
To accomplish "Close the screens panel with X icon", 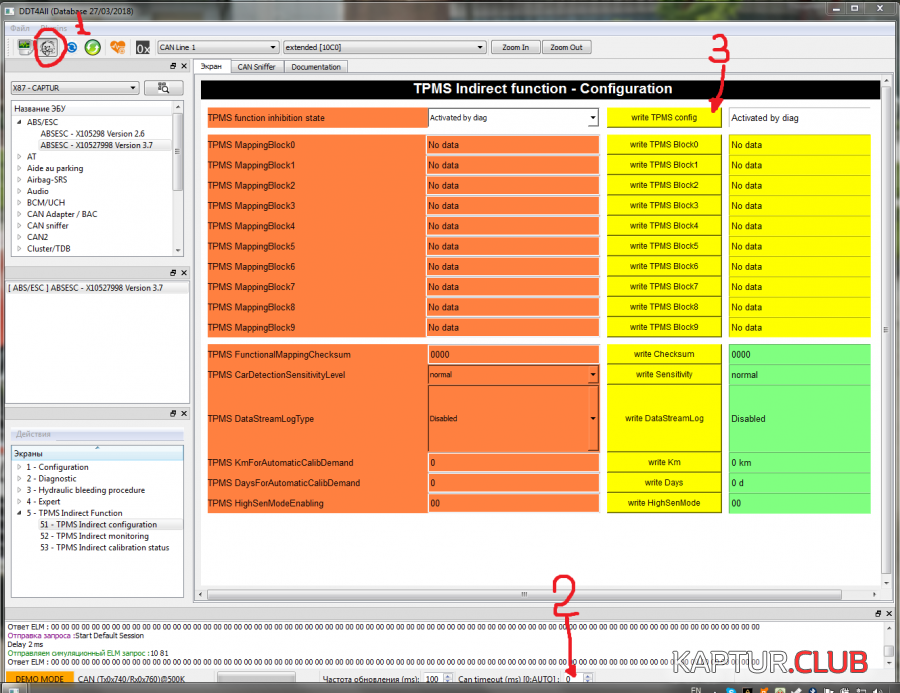I will click(x=183, y=414).
